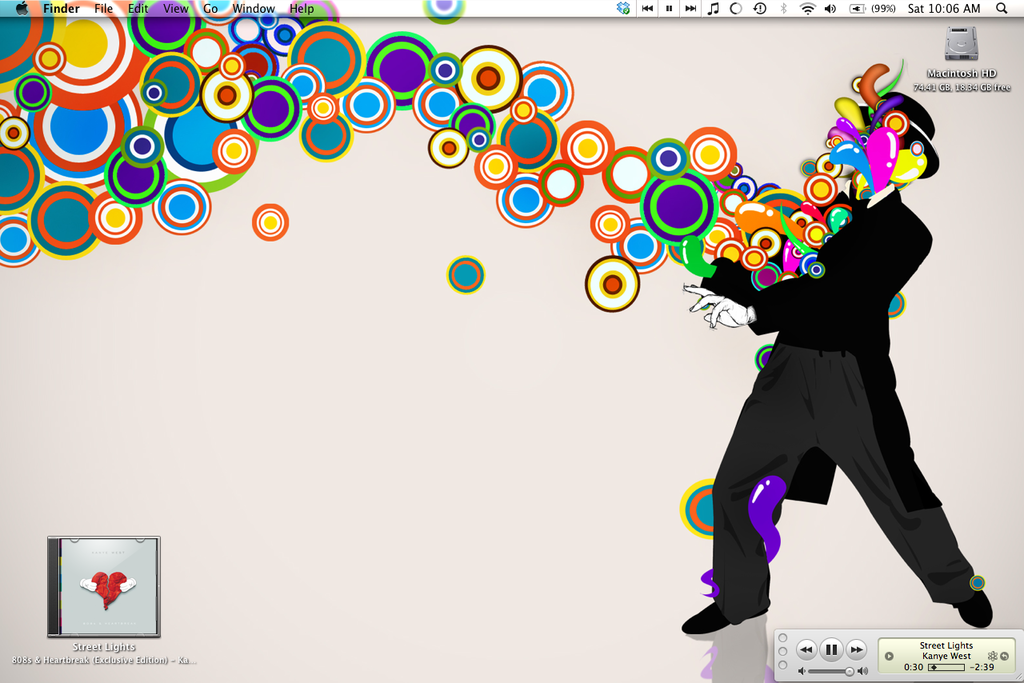Fast forward track in iTunes mini player
Viewport: 1024px width, 683px height.
point(856,650)
